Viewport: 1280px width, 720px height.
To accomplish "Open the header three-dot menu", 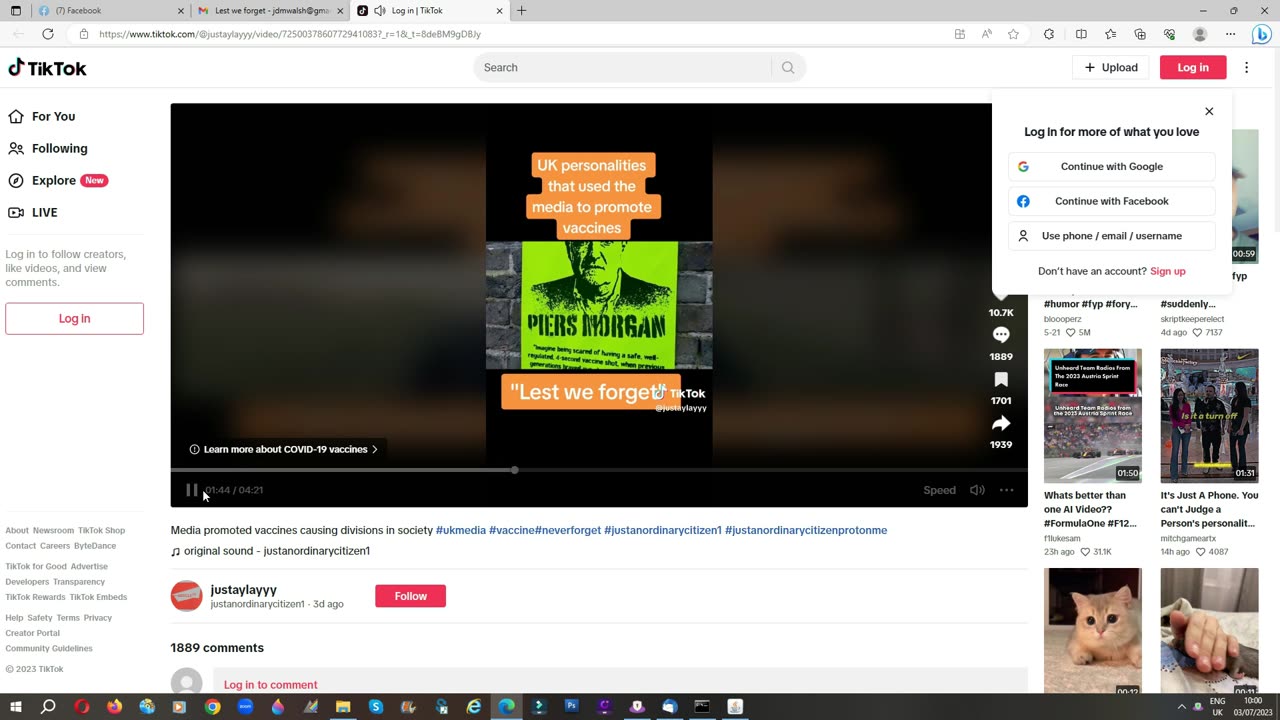I will point(1246,67).
